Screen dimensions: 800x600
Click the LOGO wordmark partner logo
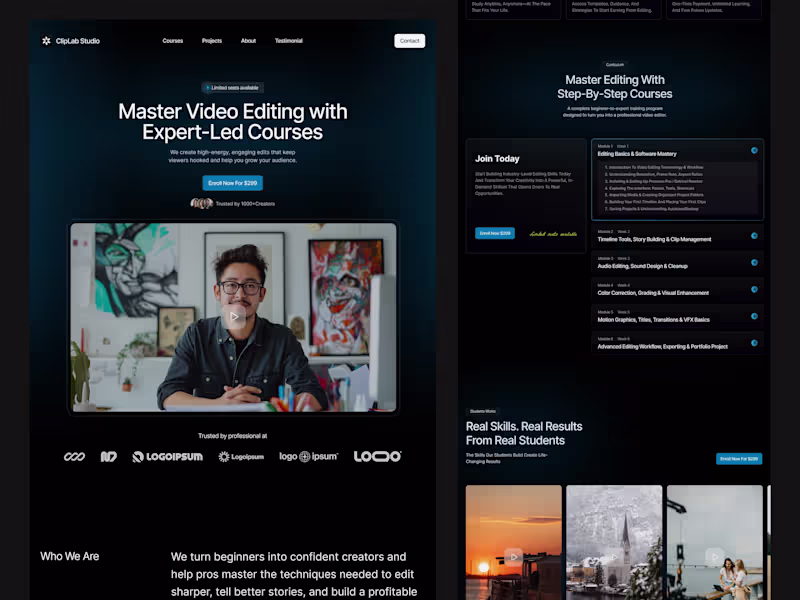[x=378, y=456]
